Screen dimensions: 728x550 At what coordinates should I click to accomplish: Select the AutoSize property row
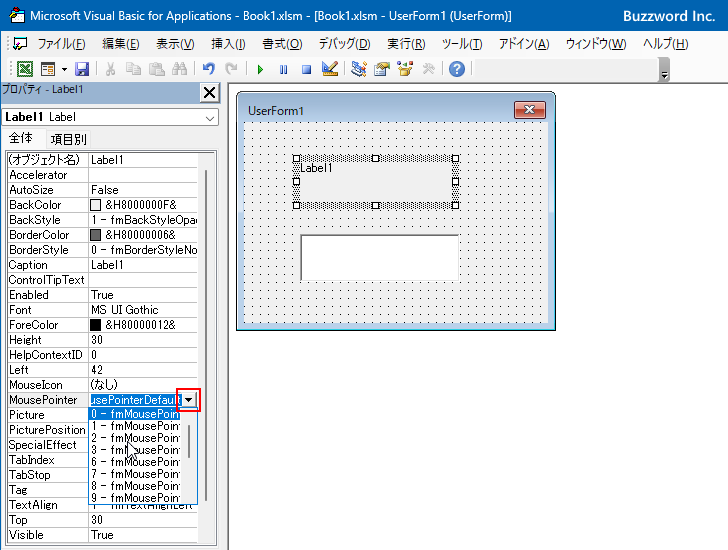(x=103, y=190)
